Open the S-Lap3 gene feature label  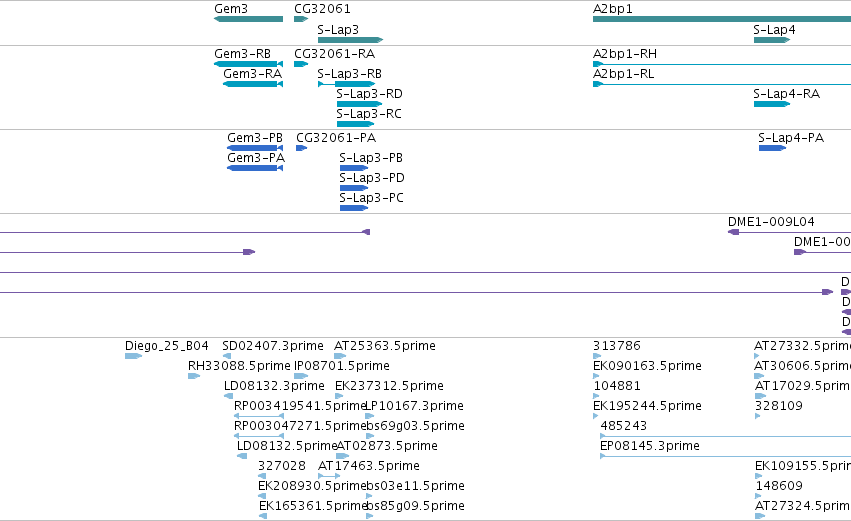(x=338, y=30)
